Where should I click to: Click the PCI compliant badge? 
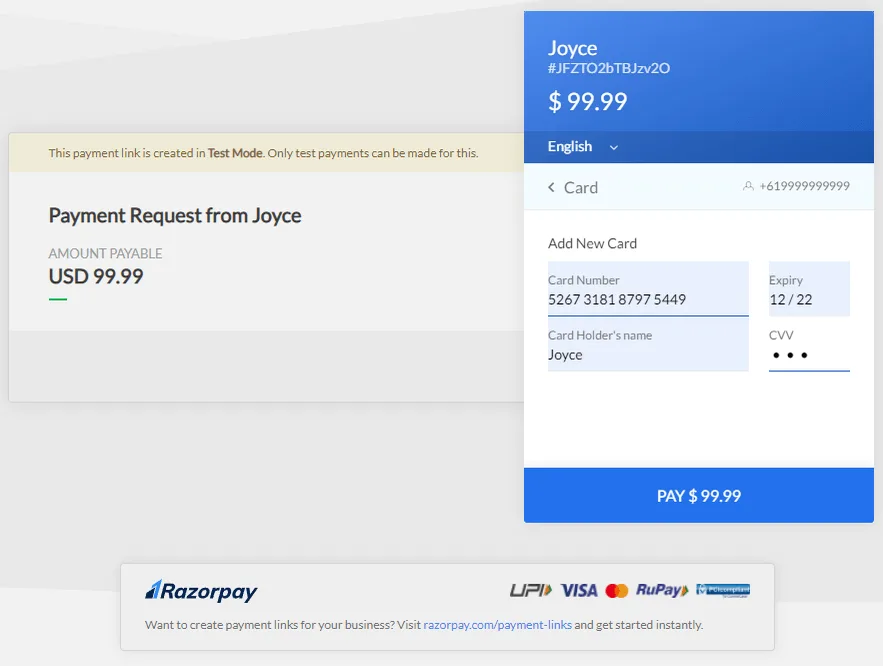pos(723,590)
